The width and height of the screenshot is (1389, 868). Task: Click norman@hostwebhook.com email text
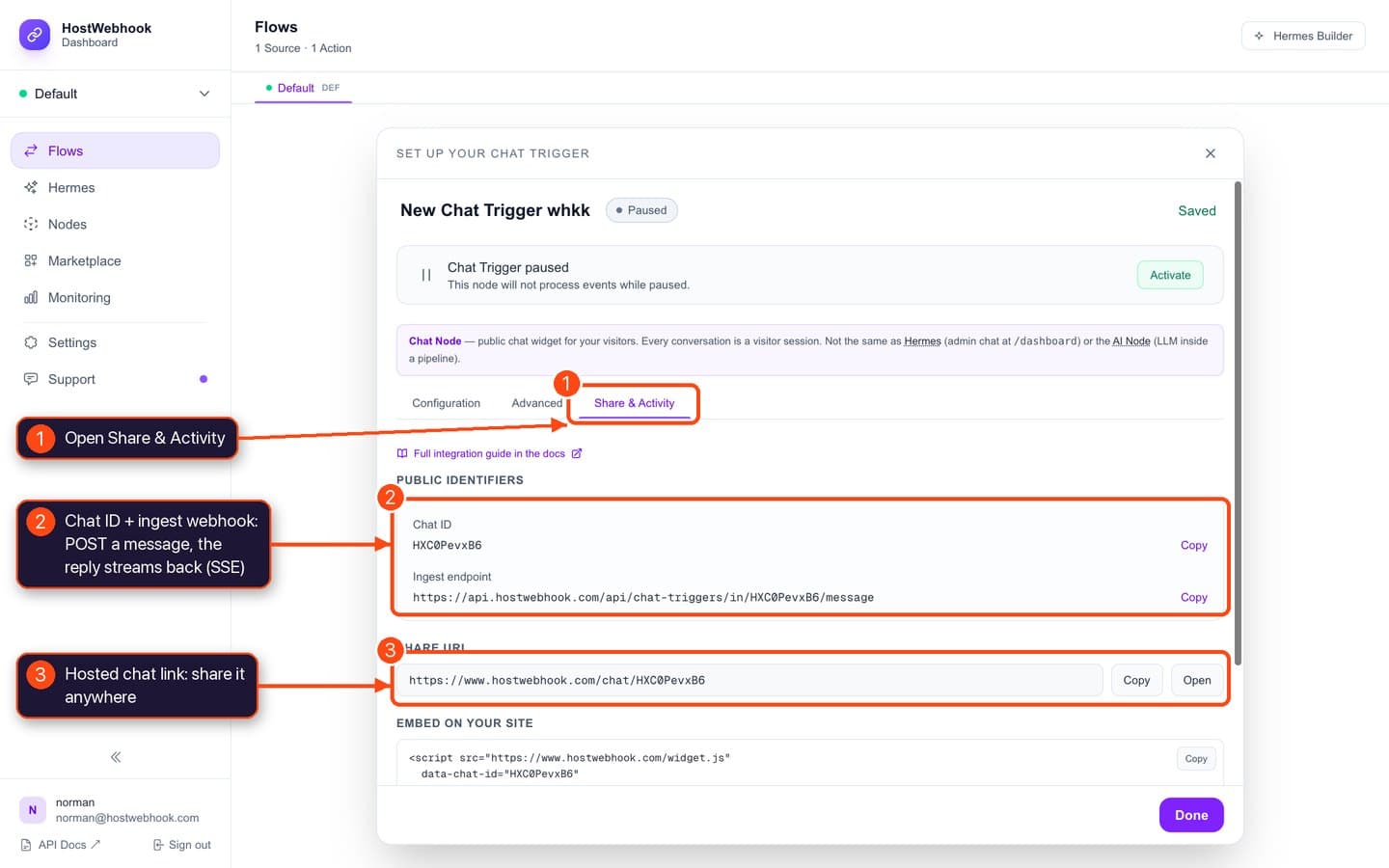click(127, 818)
